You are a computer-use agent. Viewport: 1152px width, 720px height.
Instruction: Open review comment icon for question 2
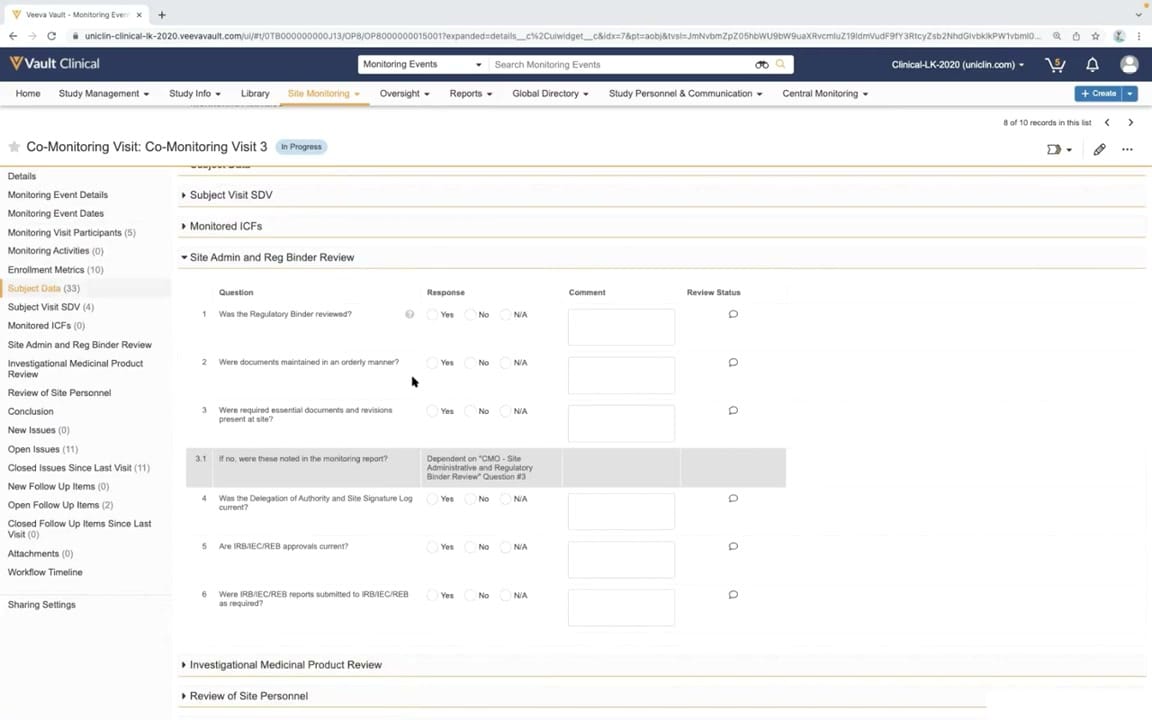(732, 362)
